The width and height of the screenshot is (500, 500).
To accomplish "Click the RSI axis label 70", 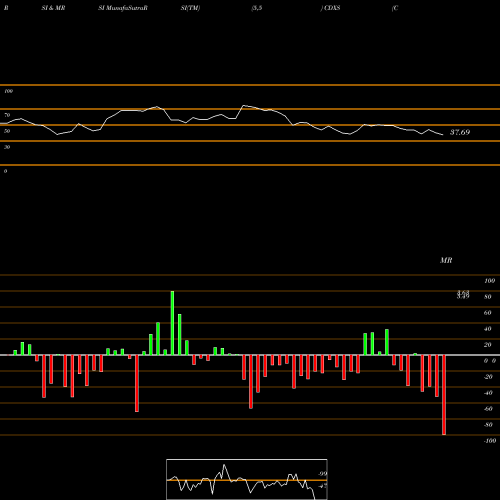I will coord(7,115).
